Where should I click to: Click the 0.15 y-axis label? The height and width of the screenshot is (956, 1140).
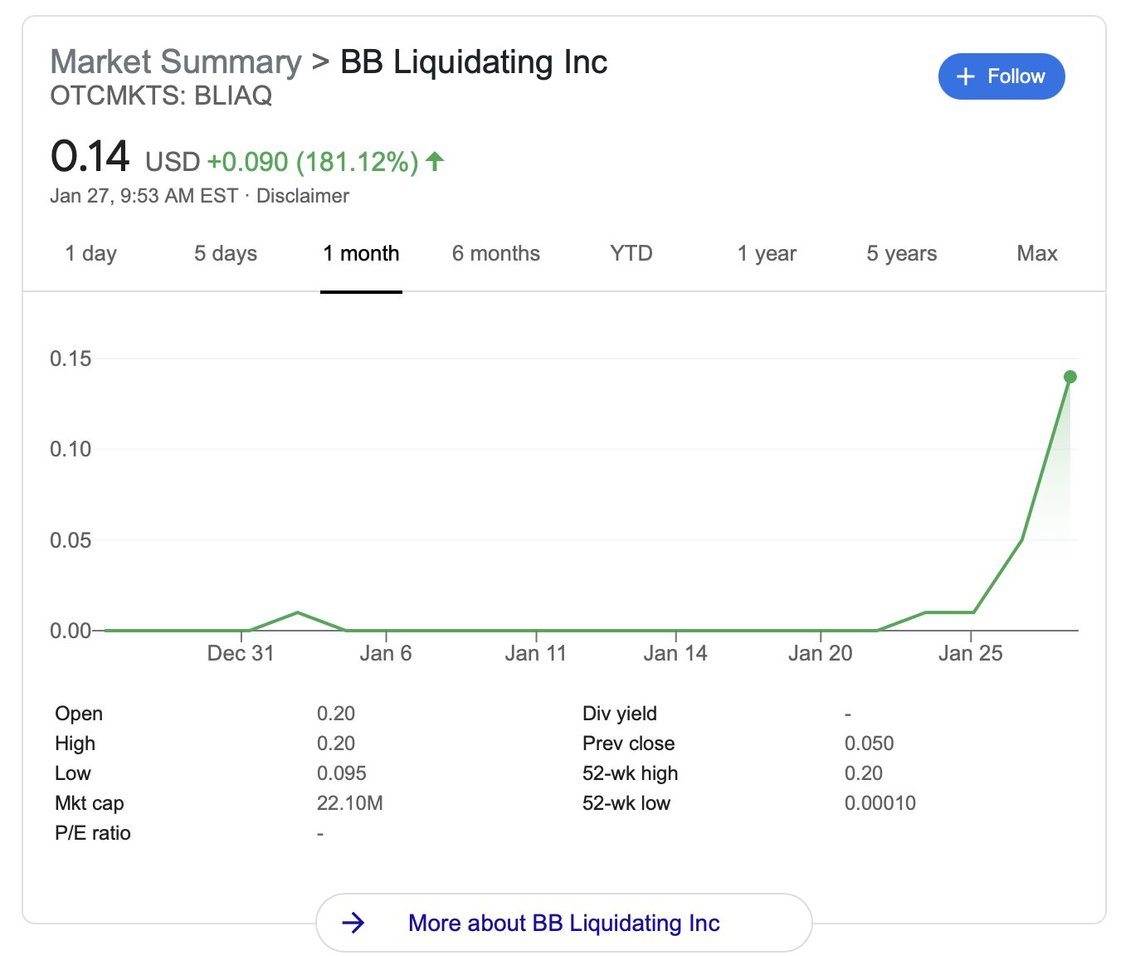[x=71, y=358]
